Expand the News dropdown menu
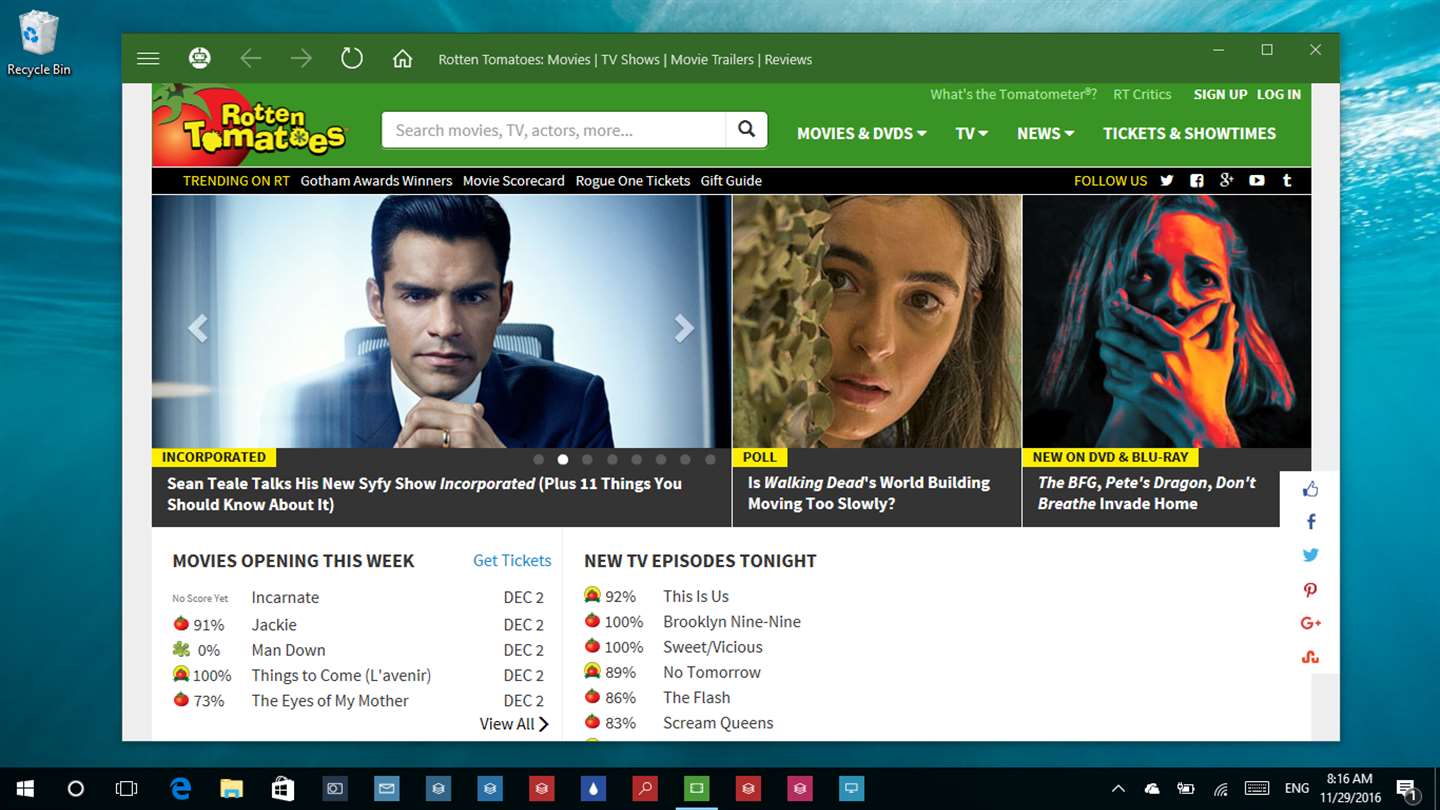Viewport: 1440px width, 810px height. pyautogui.click(x=1045, y=133)
